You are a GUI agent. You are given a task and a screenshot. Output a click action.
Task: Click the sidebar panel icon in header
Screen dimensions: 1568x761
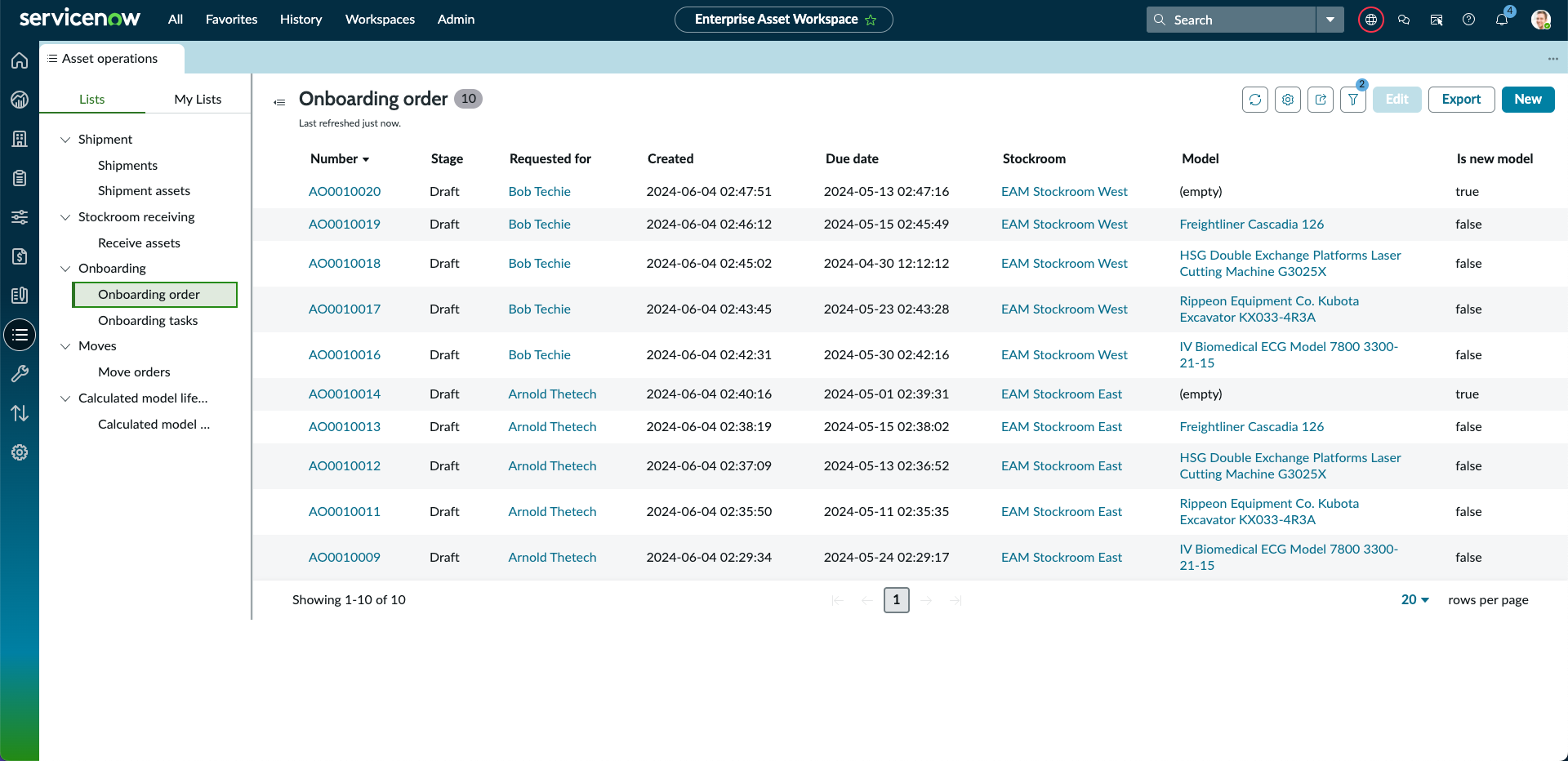[x=1437, y=20]
